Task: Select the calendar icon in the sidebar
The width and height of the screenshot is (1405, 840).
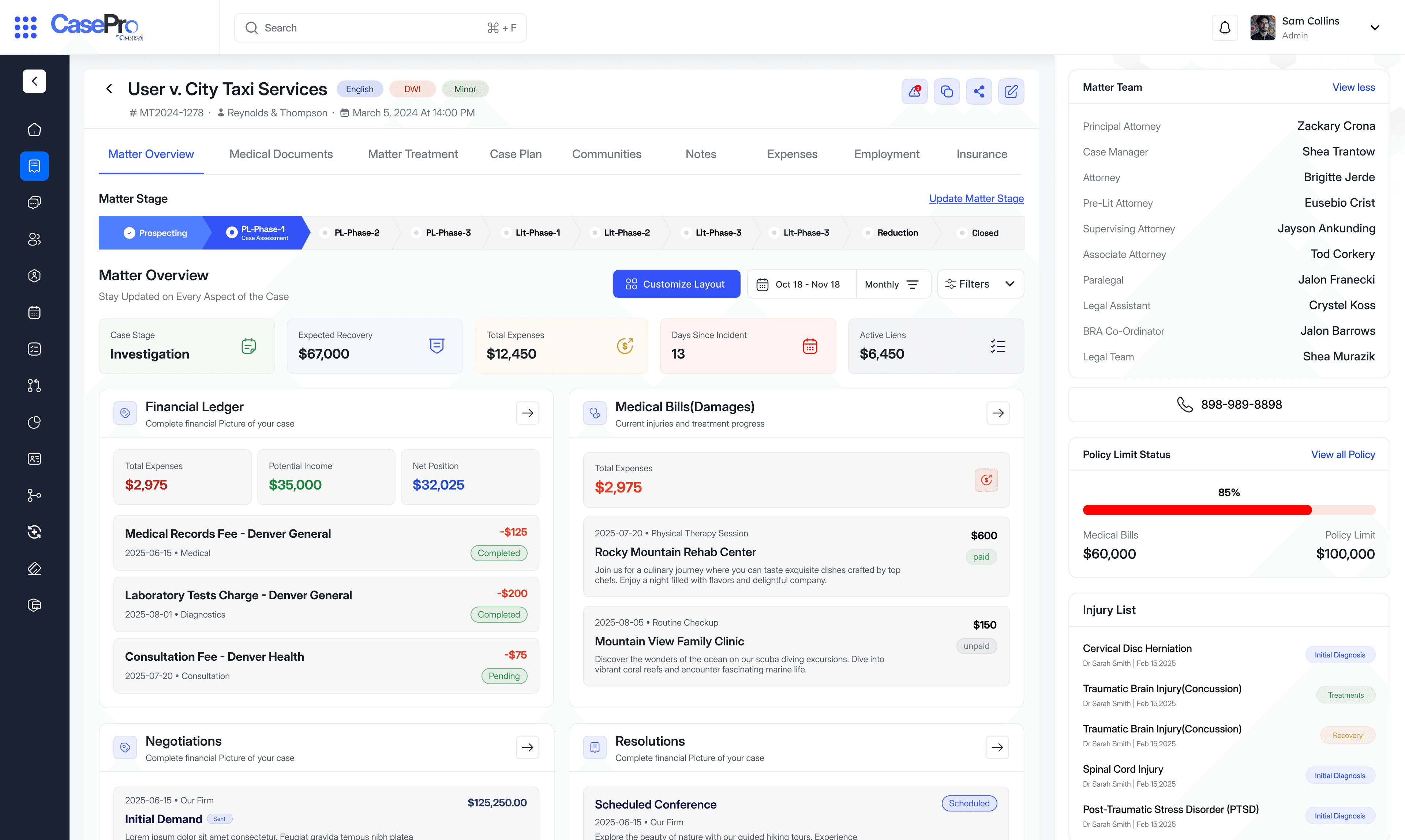Action: click(x=34, y=312)
